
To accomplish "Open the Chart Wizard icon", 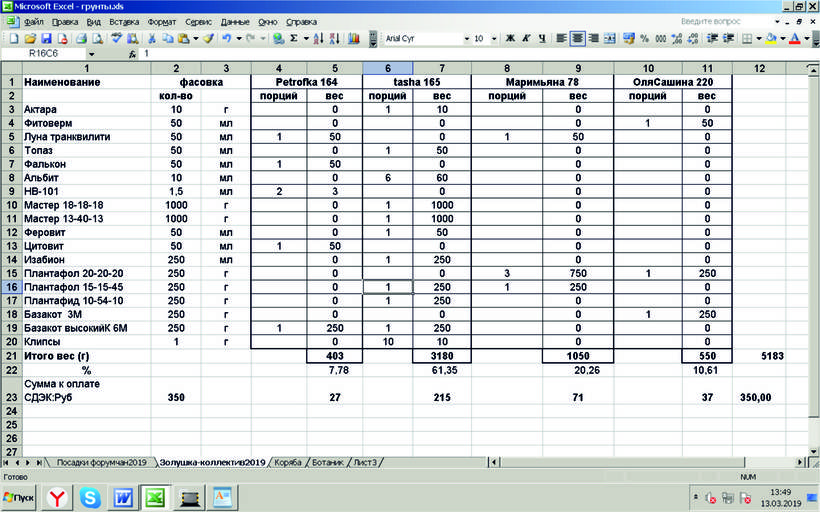I will (x=354, y=38).
